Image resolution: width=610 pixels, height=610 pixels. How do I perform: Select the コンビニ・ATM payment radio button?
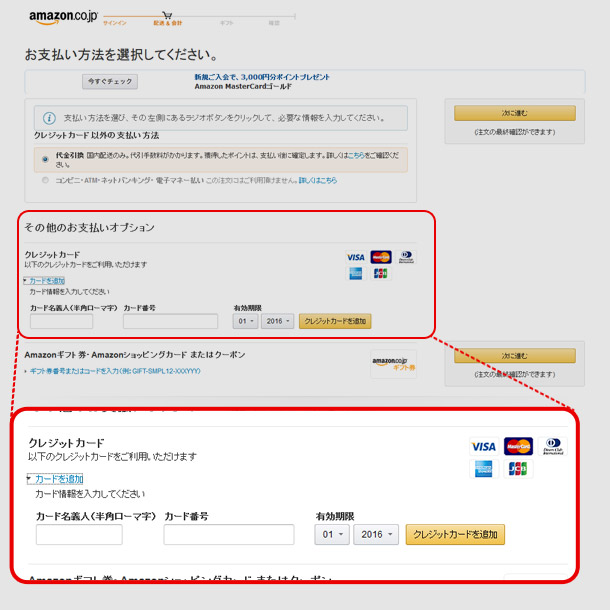(x=46, y=180)
